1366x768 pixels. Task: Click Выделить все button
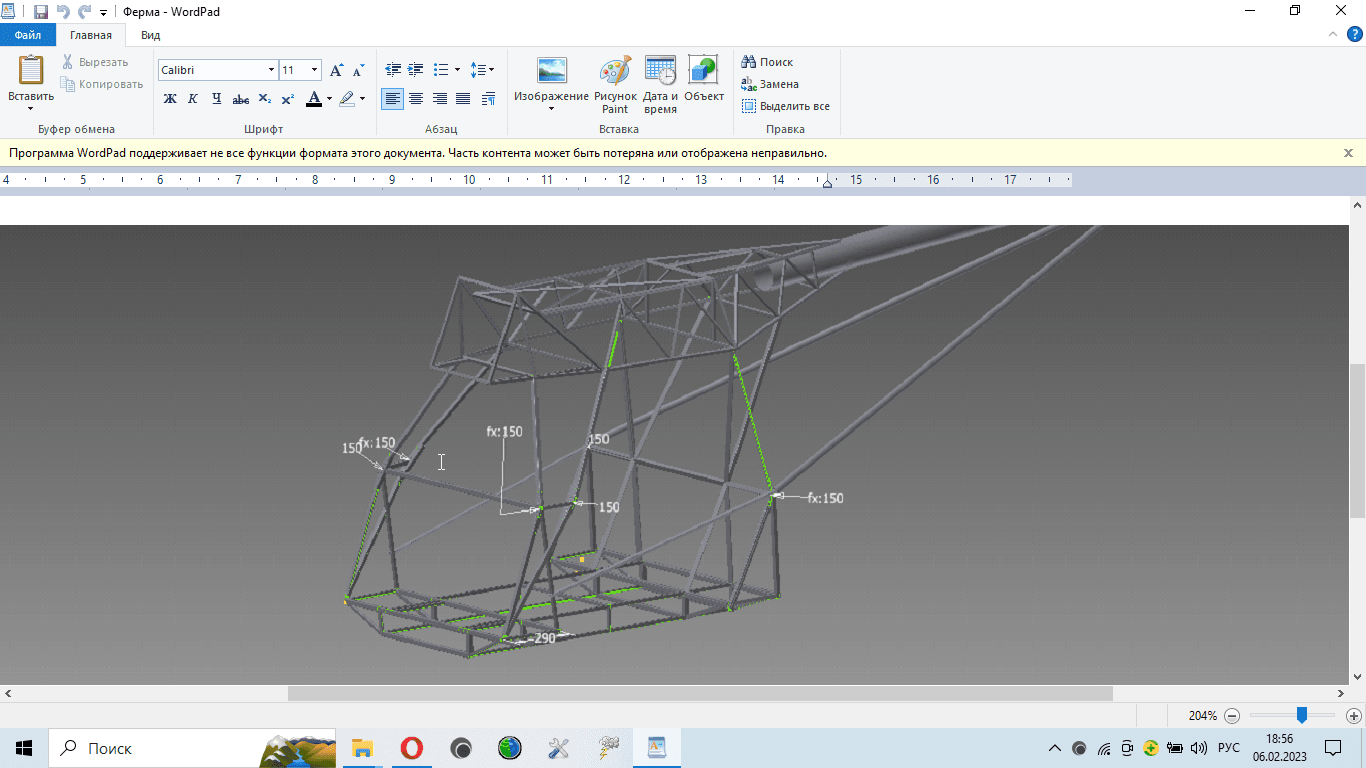785,106
